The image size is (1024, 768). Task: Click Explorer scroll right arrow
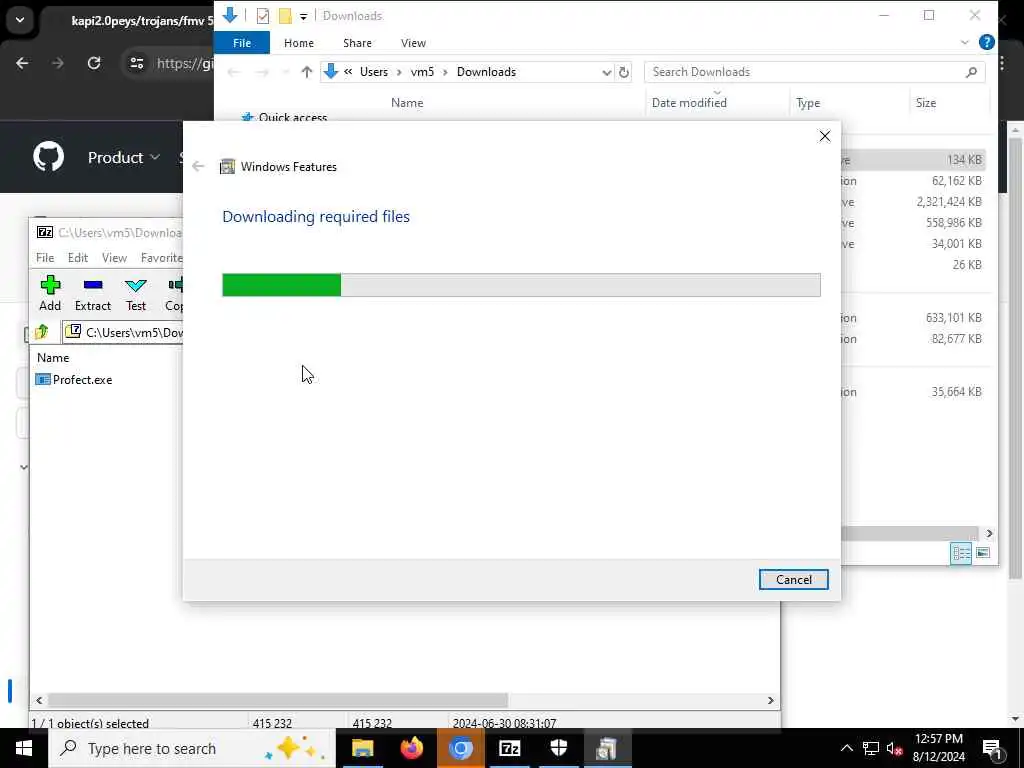click(x=989, y=534)
